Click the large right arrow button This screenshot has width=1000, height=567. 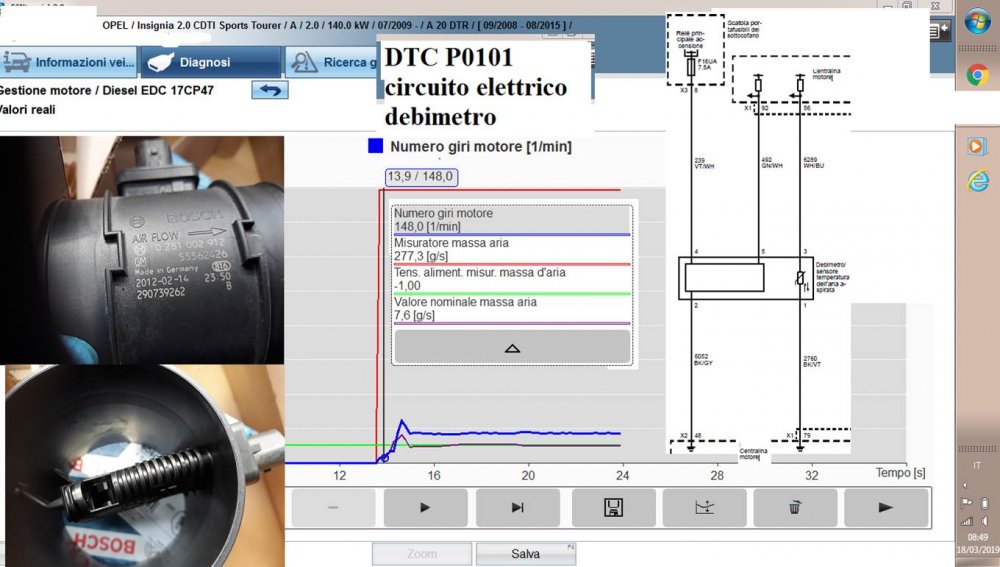(x=886, y=507)
